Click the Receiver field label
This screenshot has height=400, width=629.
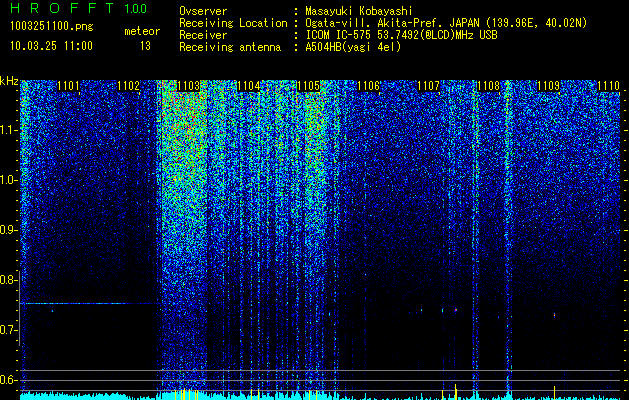pyautogui.click(x=203, y=35)
